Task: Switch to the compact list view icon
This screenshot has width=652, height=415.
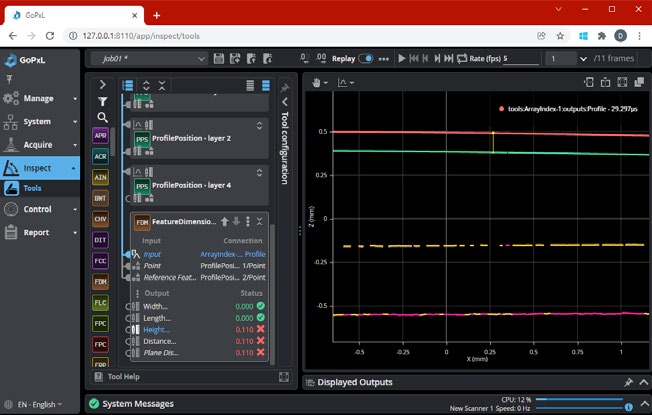Action: tap(250, 86)
